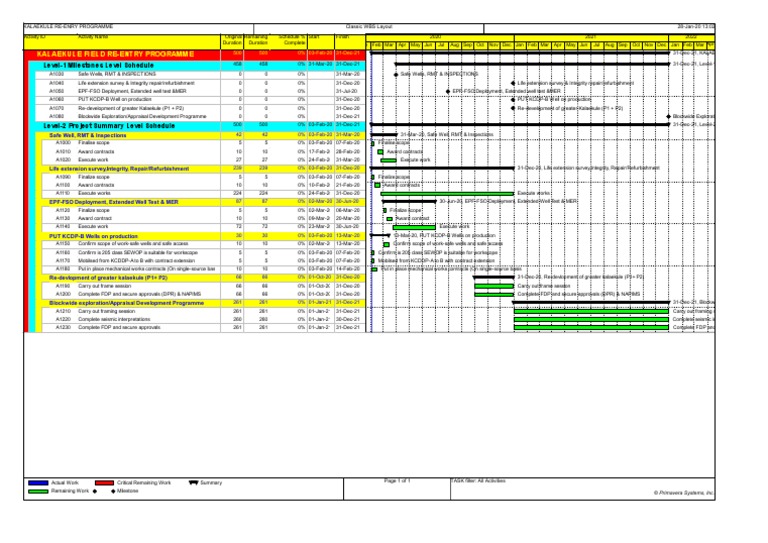Click the EPF-FSO Deployment milestone diamond in Gantt
Viewport: 768px width, 543px height.
point(448,92)
